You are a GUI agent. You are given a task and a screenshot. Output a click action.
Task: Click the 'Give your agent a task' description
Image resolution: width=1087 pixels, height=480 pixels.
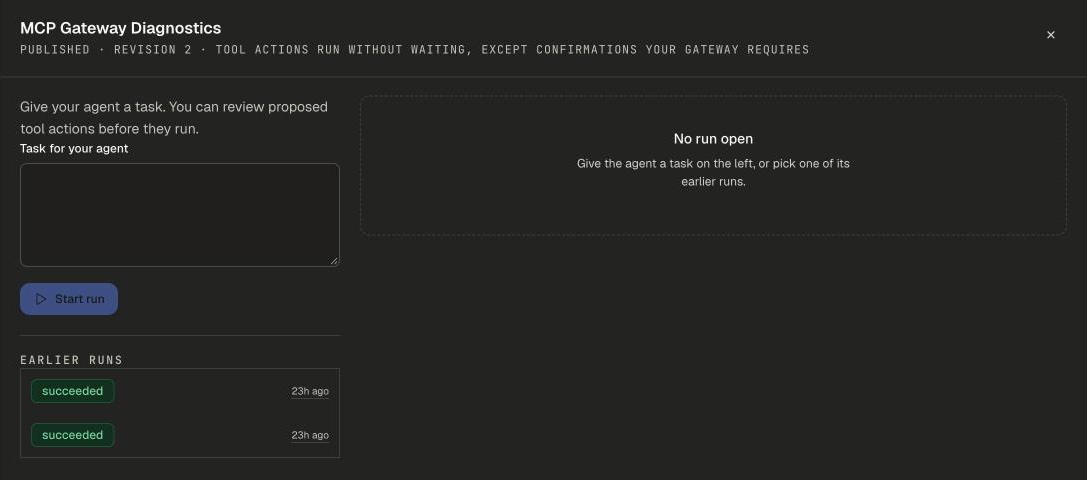(x=174, y=118)
